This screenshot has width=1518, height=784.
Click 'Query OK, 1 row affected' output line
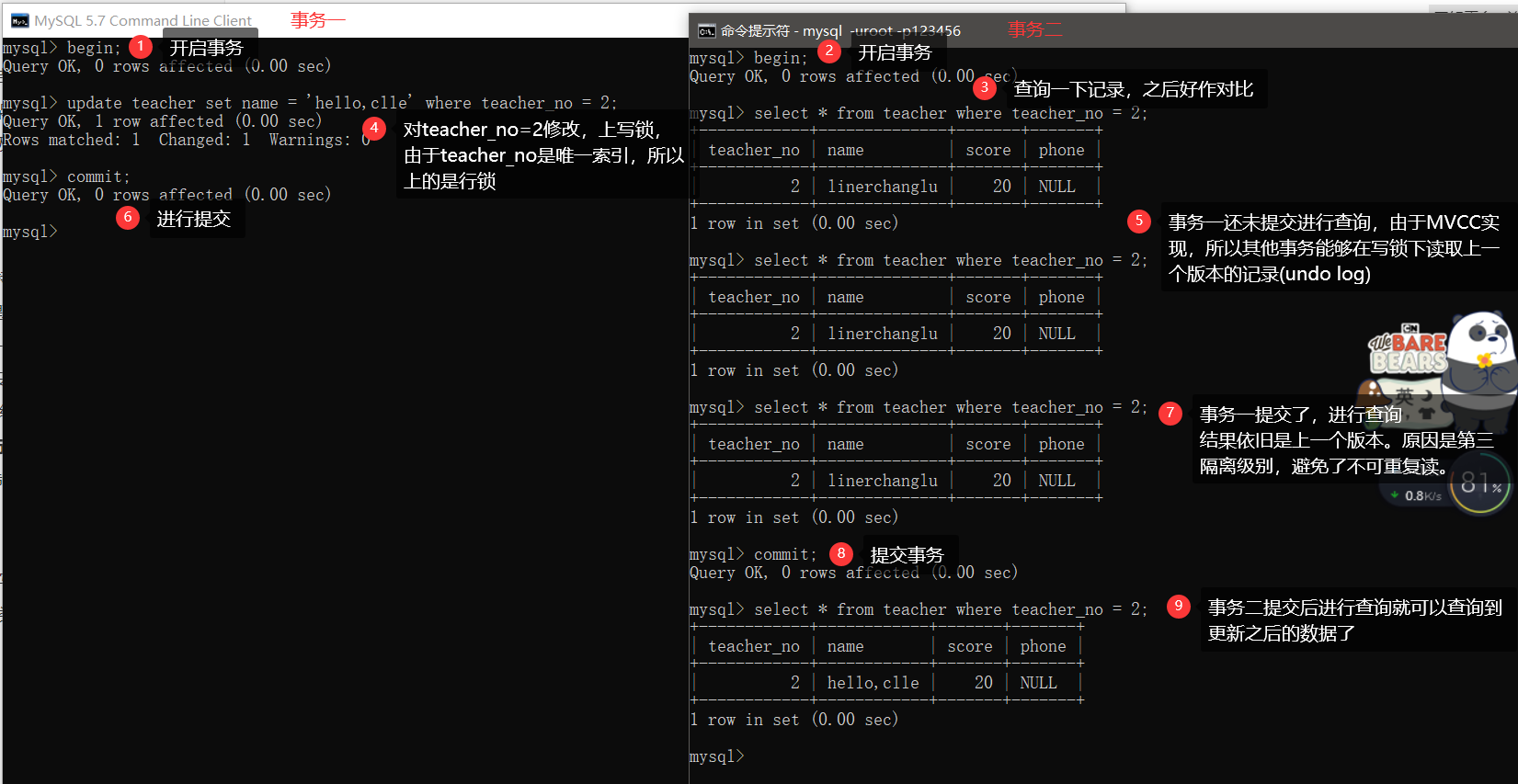click(x=162, y=121)
